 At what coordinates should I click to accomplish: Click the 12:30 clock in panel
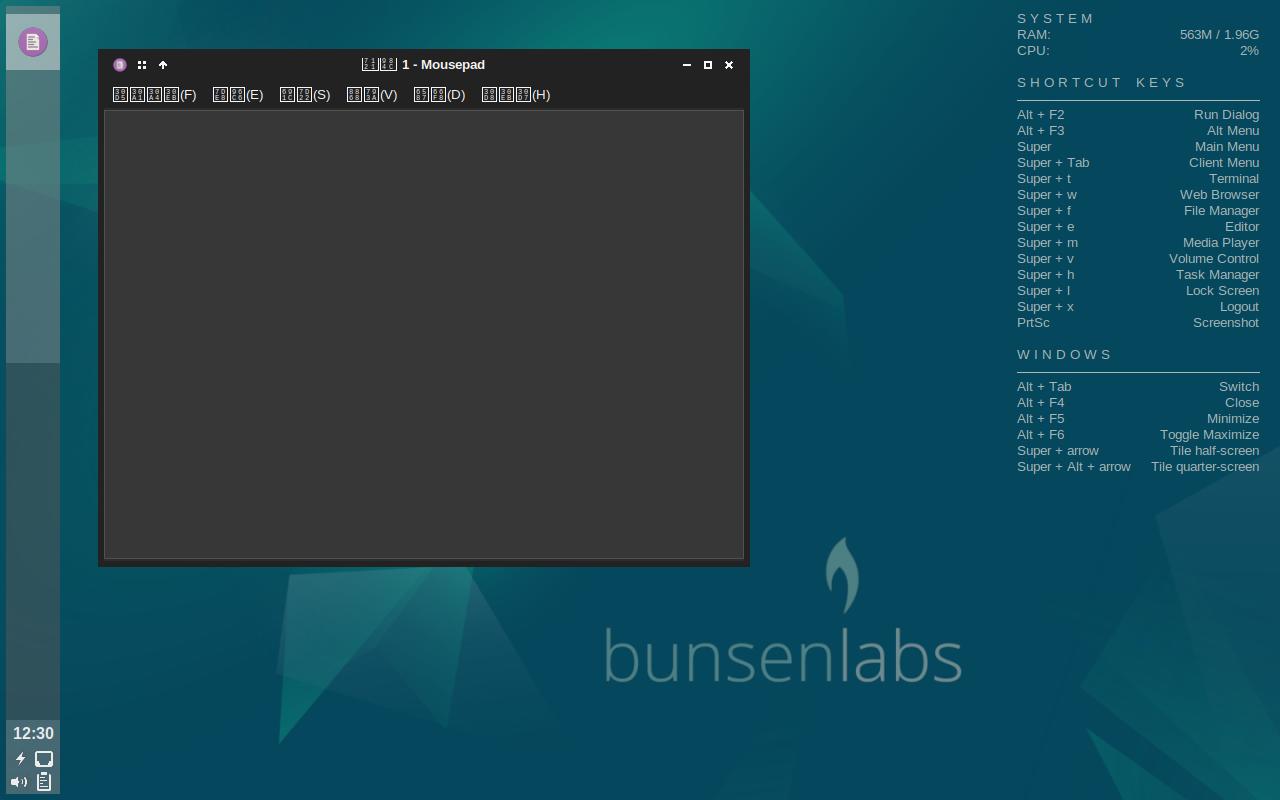point(33,734)
